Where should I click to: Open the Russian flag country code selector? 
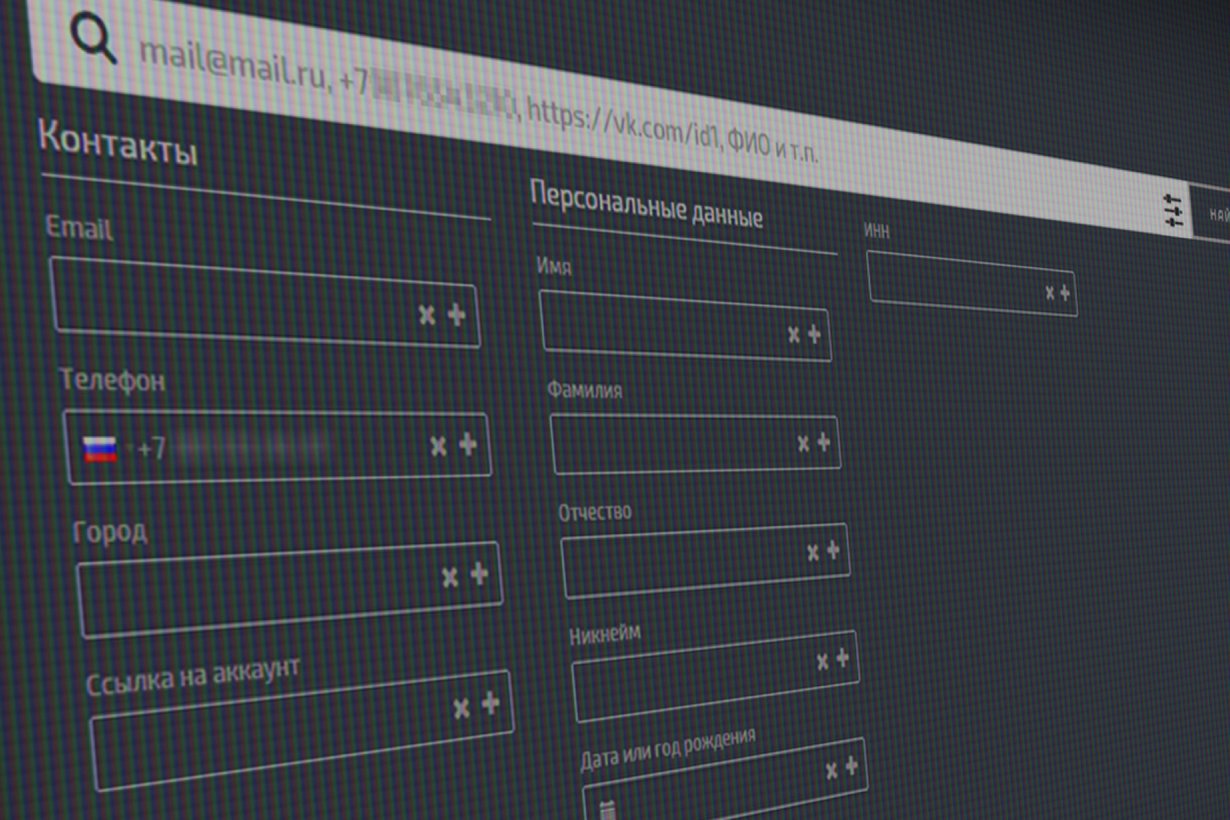pyautogui.click(x=100, y=449)
